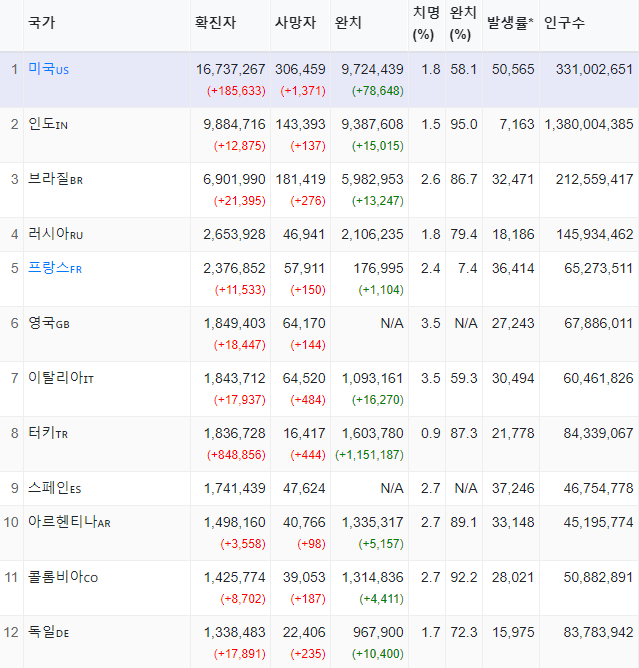This screenshot has height=668, width=639.
Task: Click UK deaths value 64,170
Action: click(x=304, y=323)
